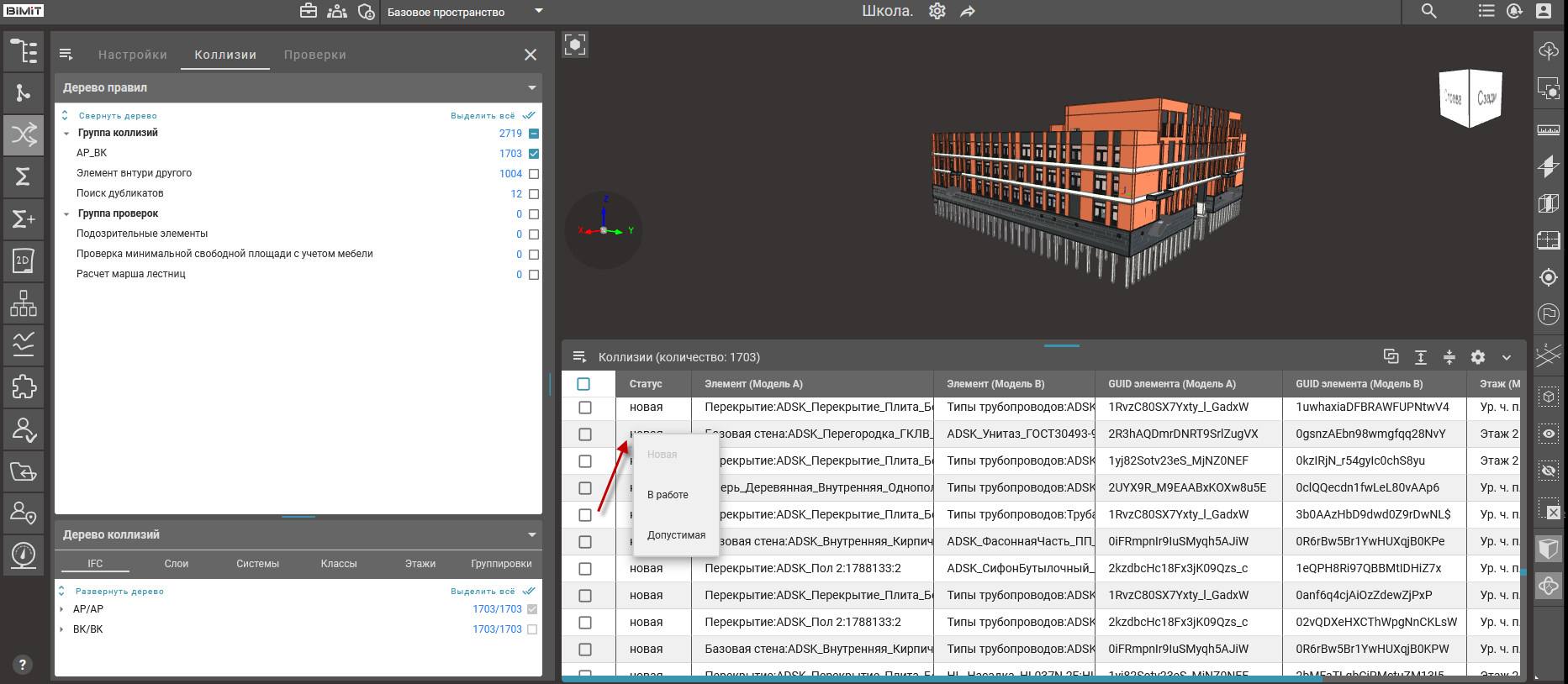
Task: Open the ruler measurement tool
Action: 1548,129
